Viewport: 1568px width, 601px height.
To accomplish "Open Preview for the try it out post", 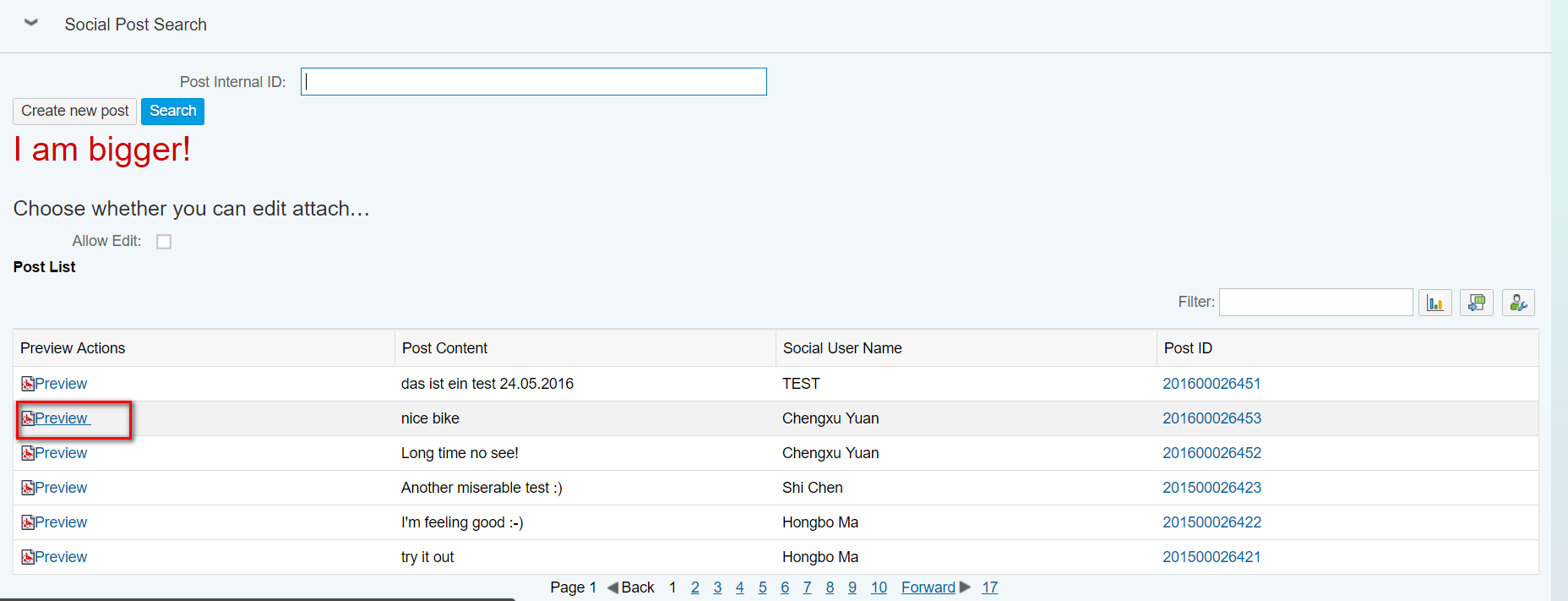I will [61, 557].
